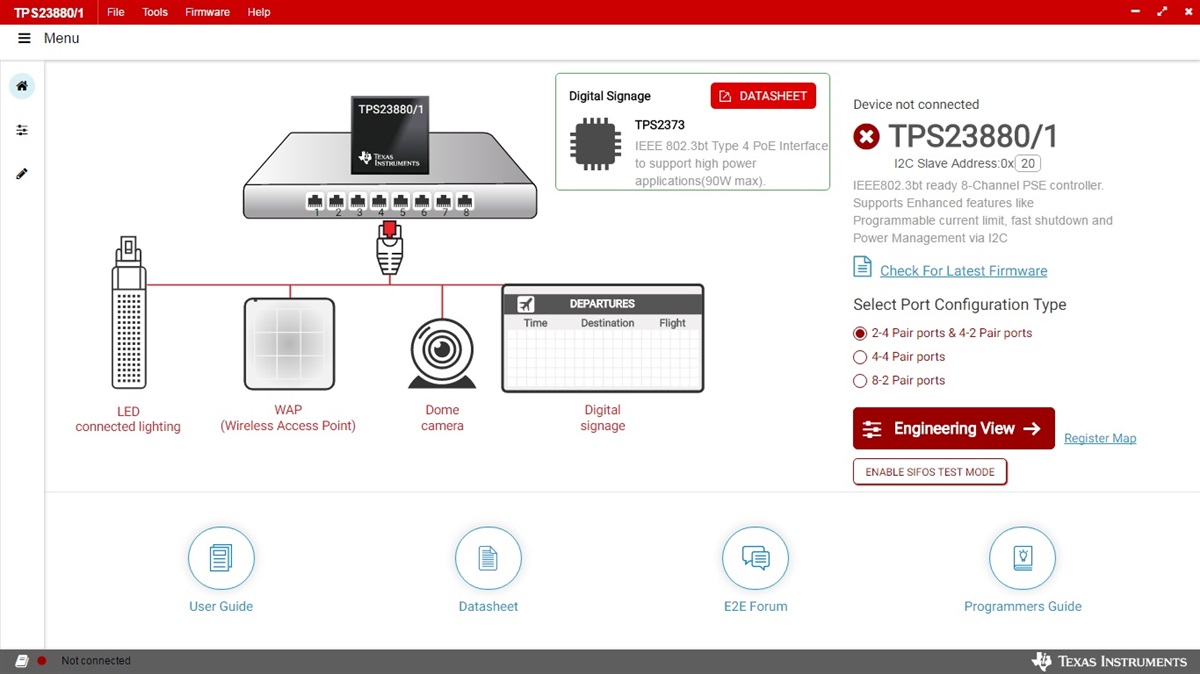Open the File menu
Viewport: 1200px width, 674px height.
[x=116, y=12]
